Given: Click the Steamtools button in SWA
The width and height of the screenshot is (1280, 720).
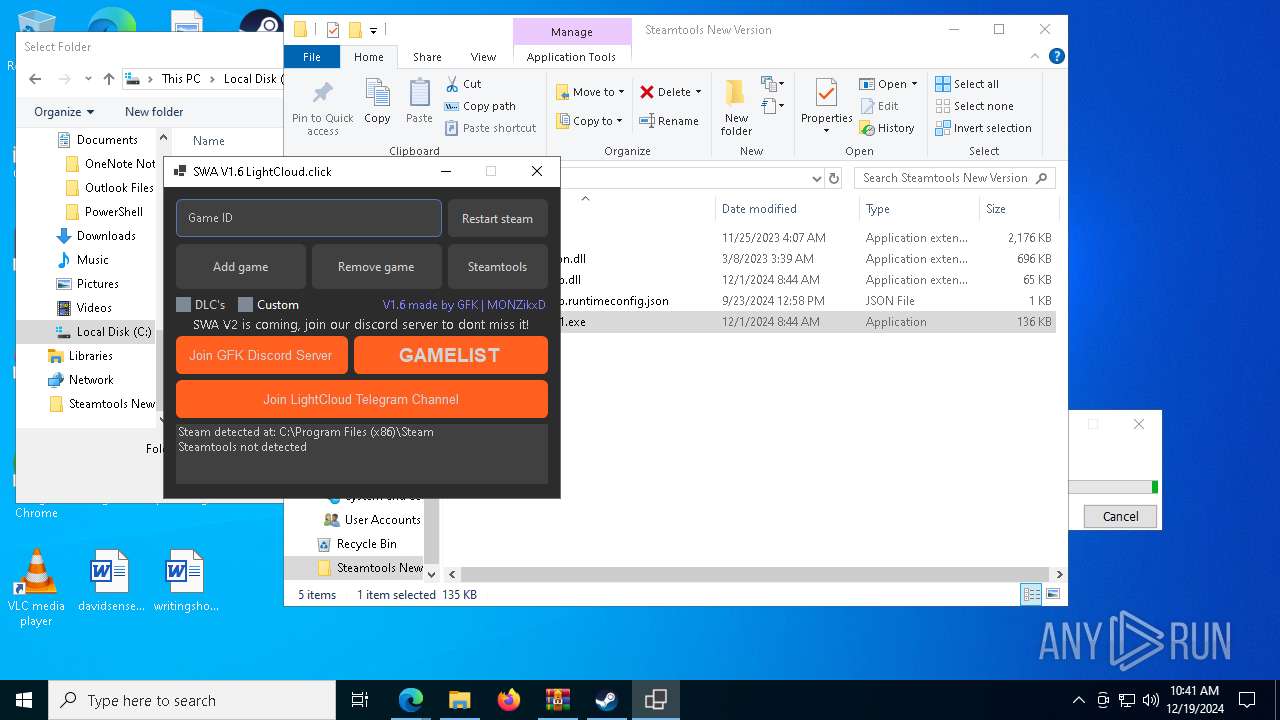Looking at the screenshot, I should tap(497, 267).
